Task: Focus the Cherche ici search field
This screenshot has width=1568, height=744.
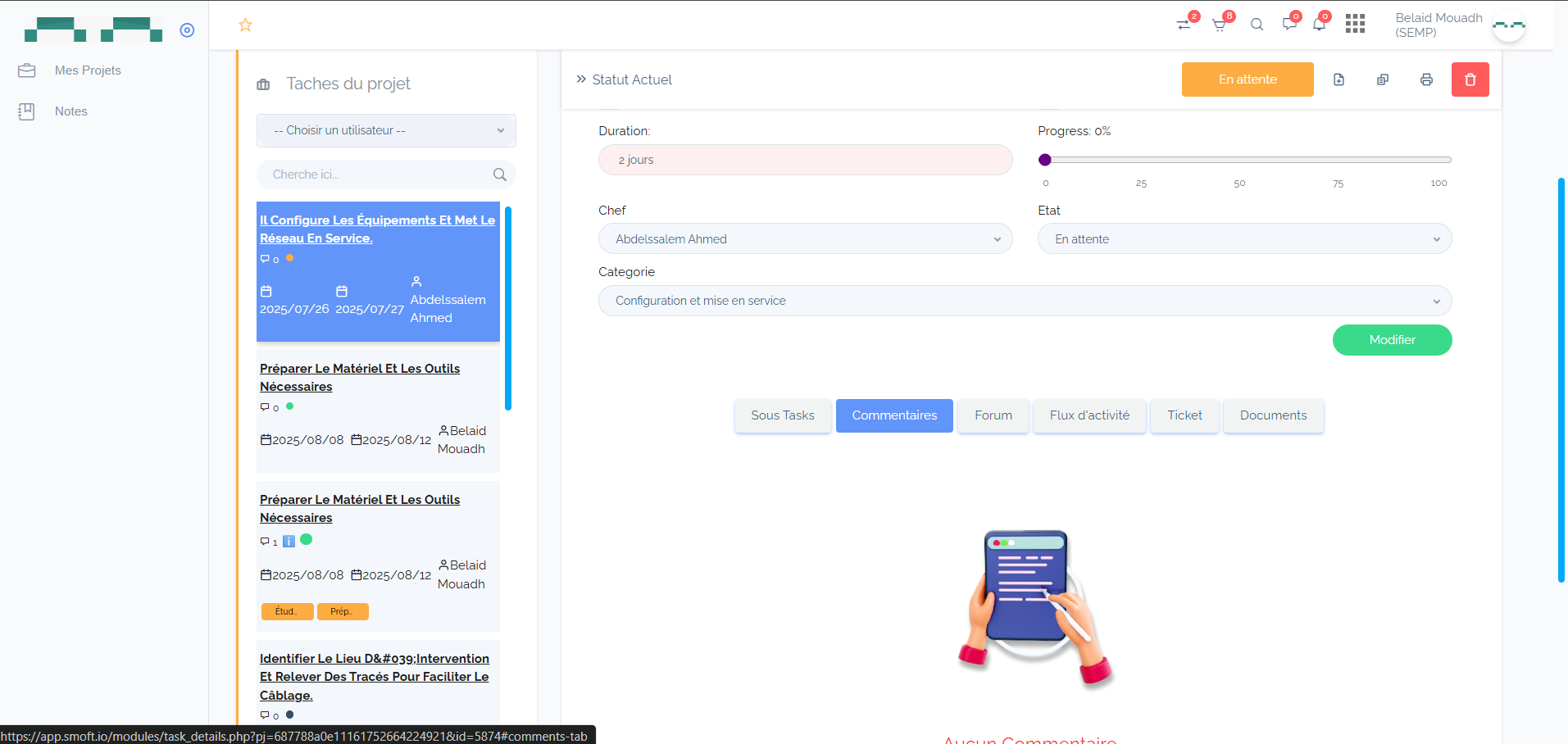Action: tap(377, 175)
